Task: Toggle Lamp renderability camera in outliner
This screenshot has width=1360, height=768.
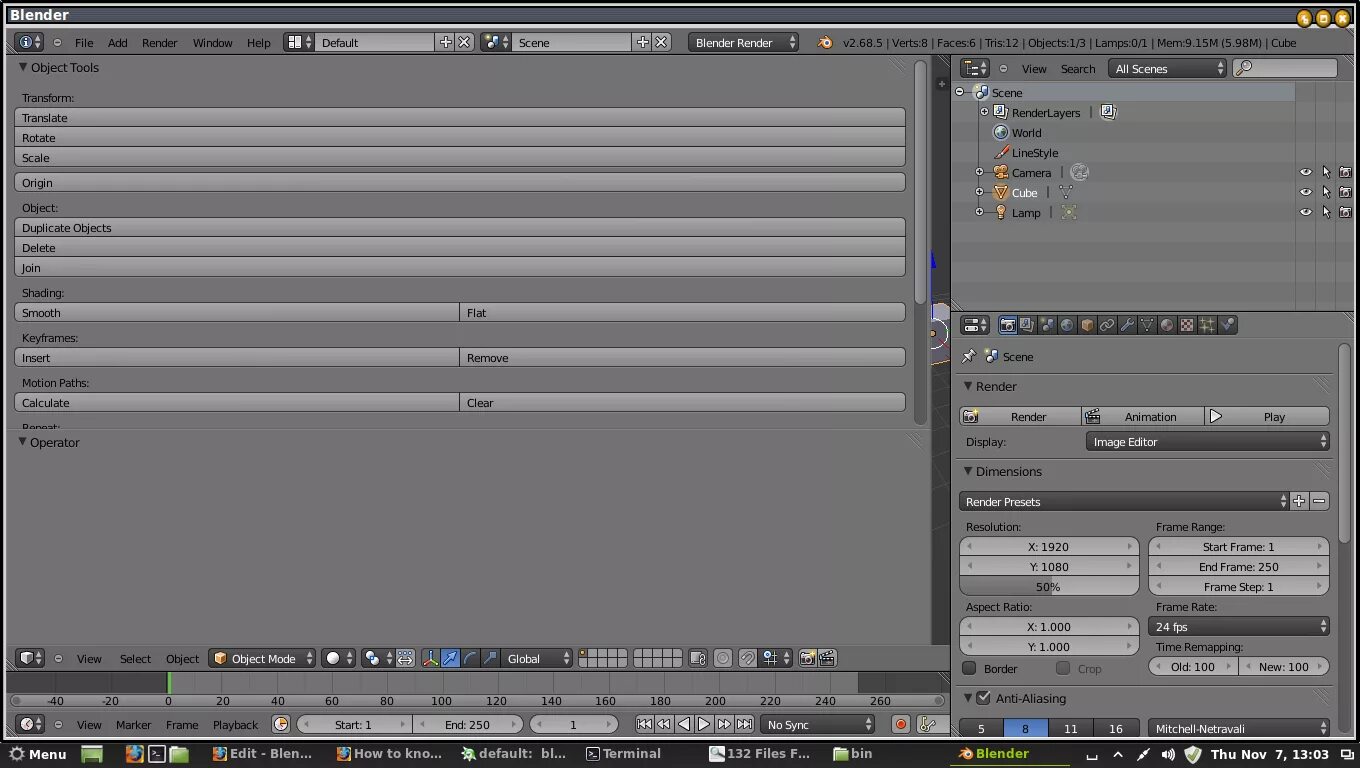Action: [x=1345, y=213]
